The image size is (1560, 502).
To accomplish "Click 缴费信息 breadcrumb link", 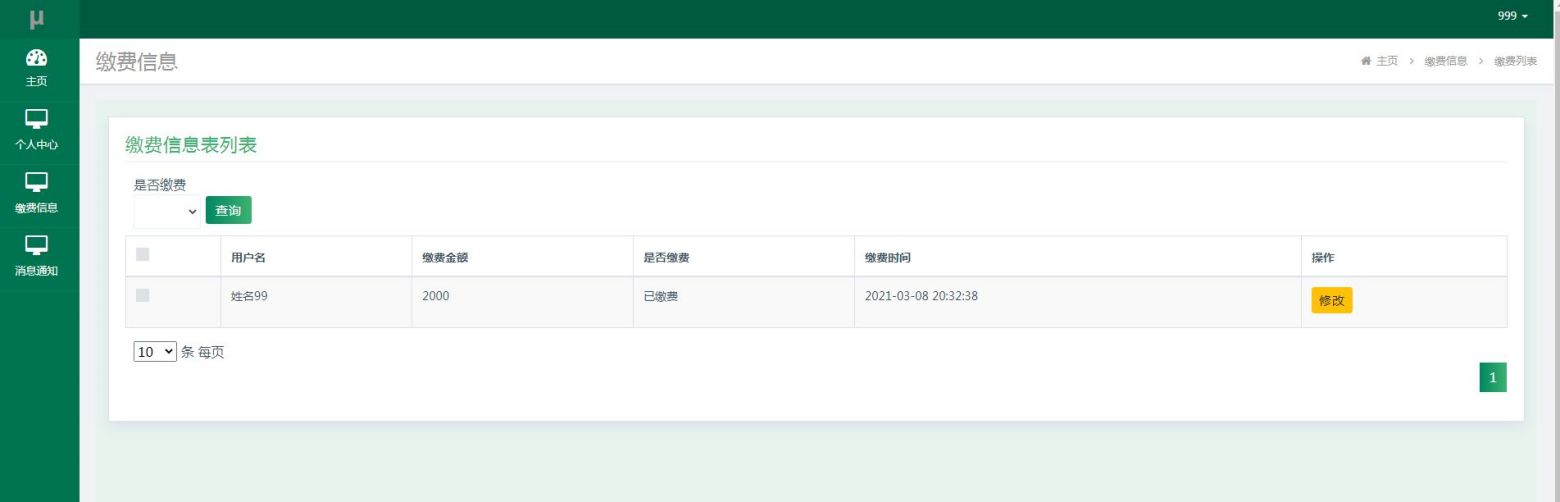I will 1446,62.
